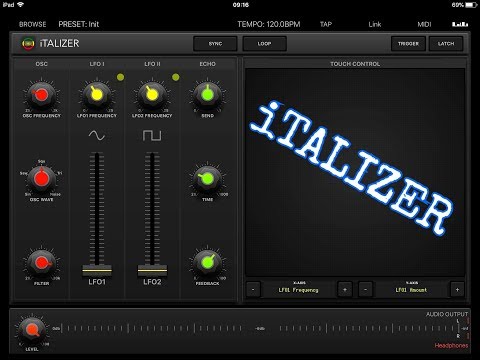Viewport: 480px width, 360px height.
Task: Toggle the LOOP button
Action: click(x=264, y=44)
